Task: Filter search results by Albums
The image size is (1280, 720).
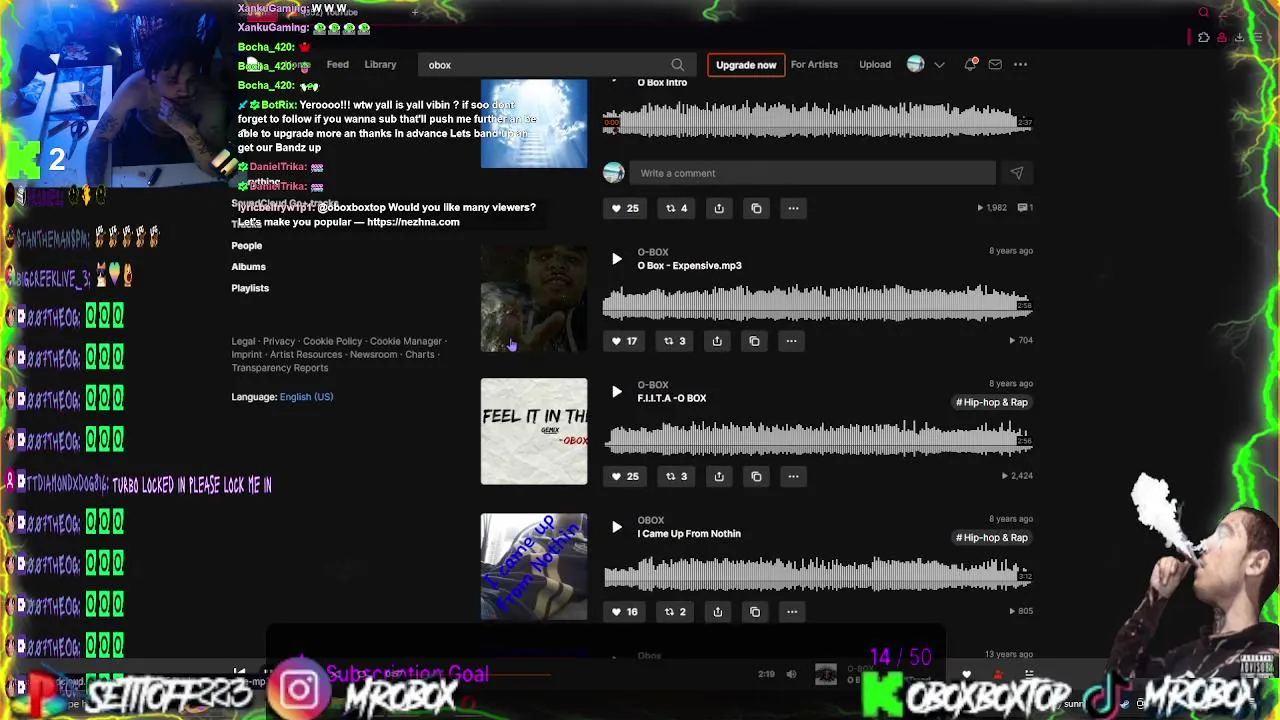Action: click(249, 267)
